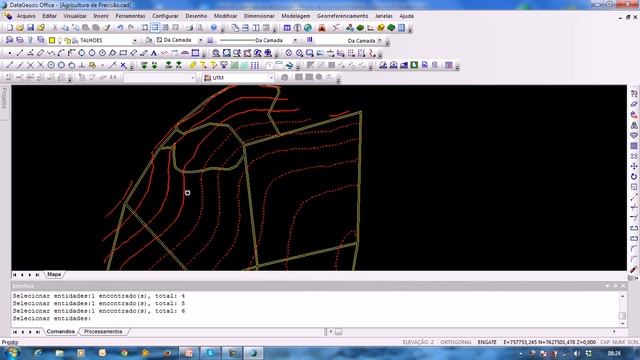Click the first magnifier zoom icon

216,53
